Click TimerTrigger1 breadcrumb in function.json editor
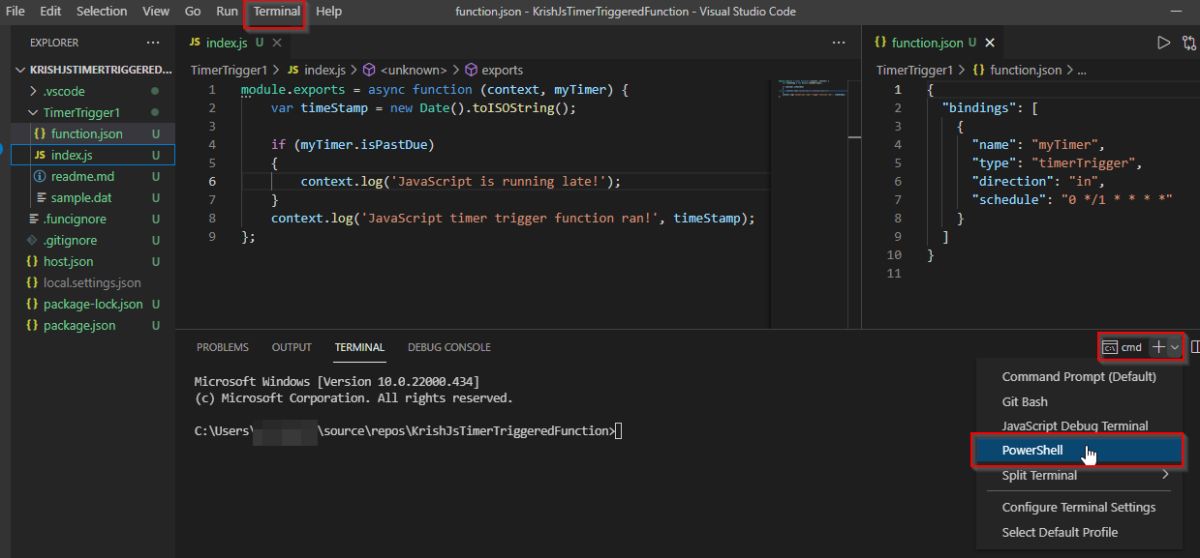The width and height of the screenshot is (1200, 558). click(x=915, y=70)
